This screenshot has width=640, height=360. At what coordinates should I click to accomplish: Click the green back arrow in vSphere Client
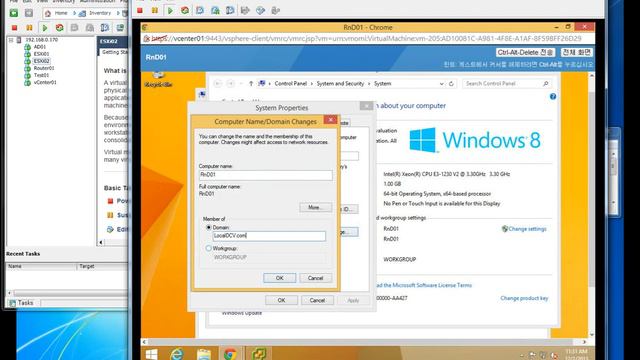click(x=13, y=13)
